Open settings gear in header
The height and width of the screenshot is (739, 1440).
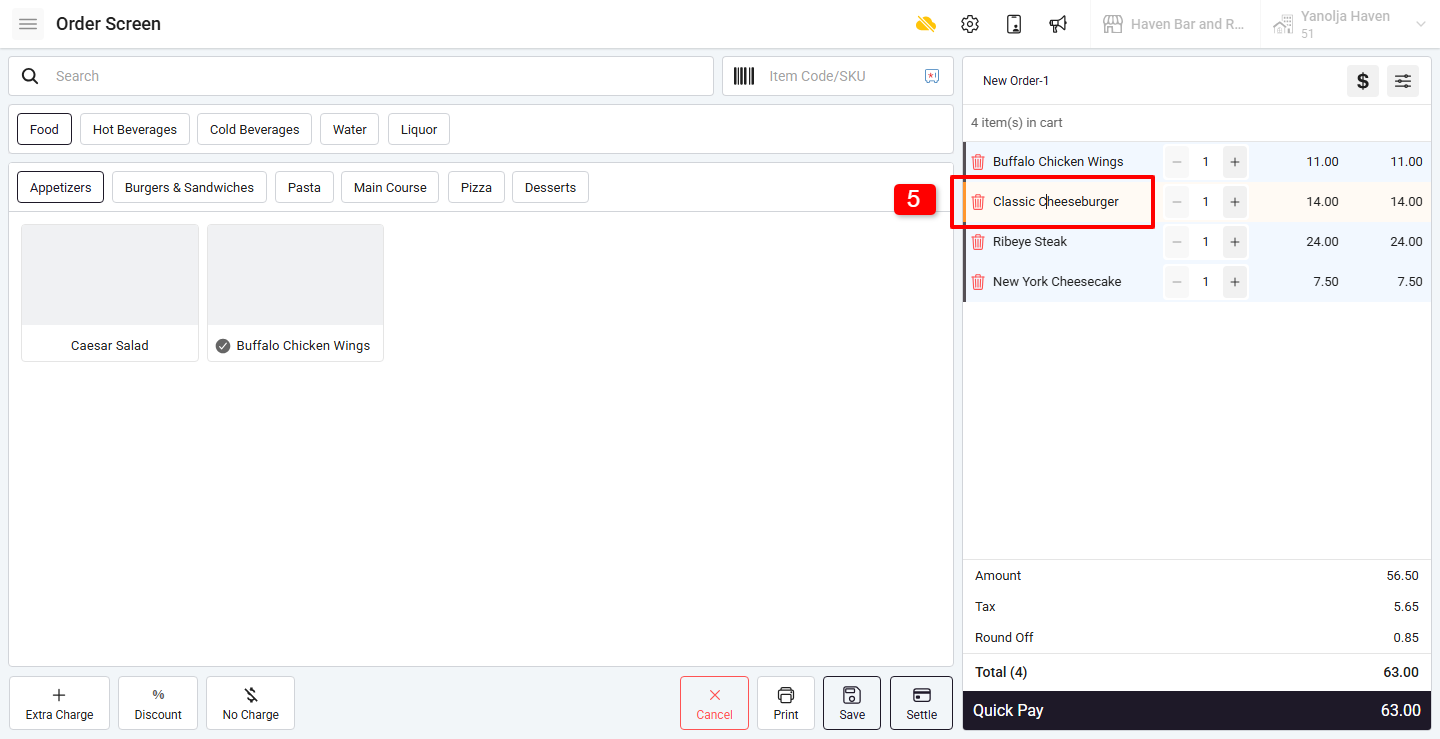click(x=970, y=24)
